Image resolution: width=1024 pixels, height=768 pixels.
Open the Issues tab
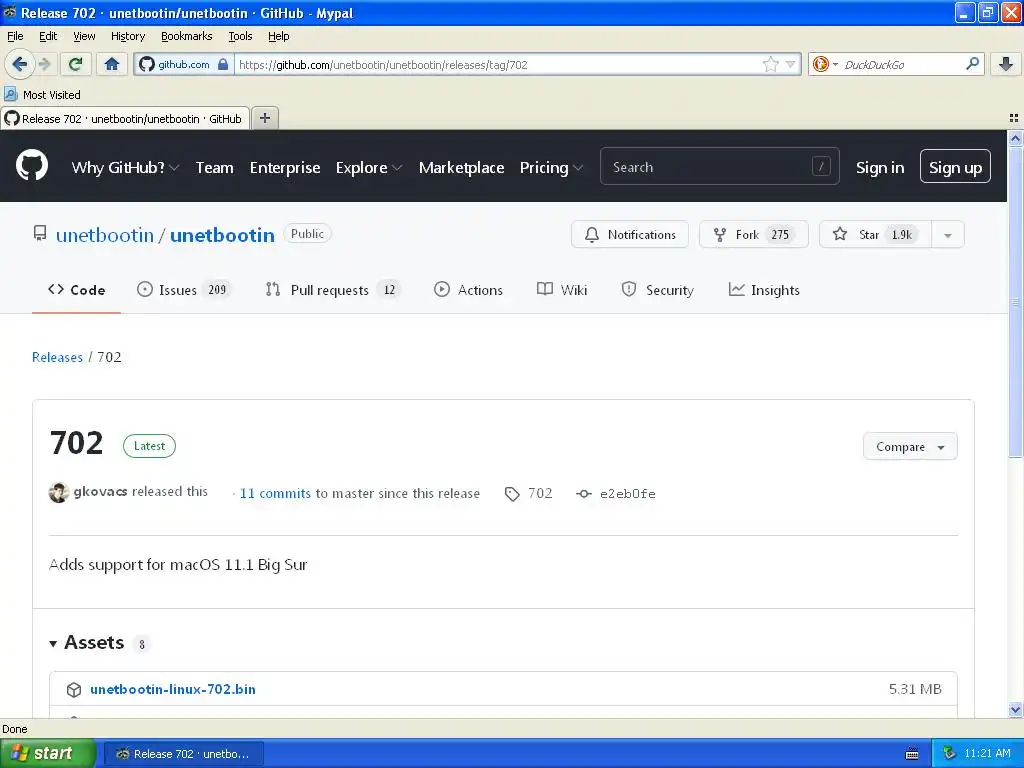pos(184,290)
